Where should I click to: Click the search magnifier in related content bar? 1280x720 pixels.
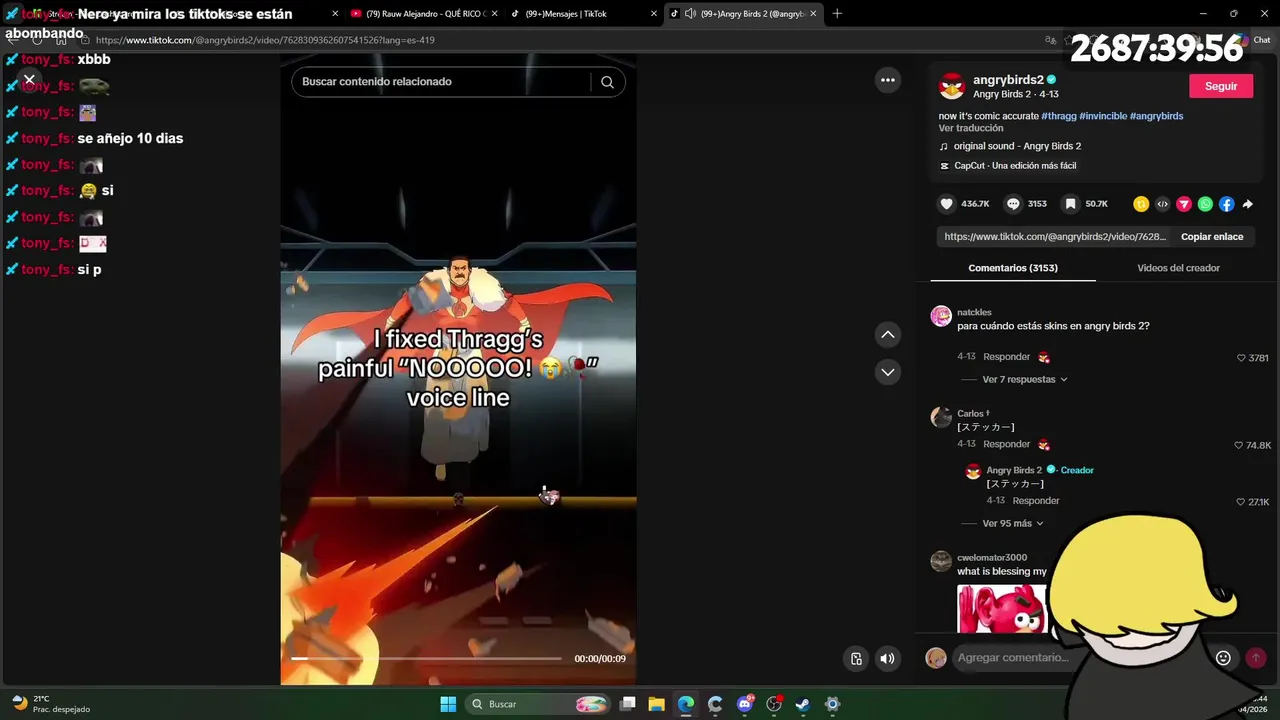[x=607, y=82]
